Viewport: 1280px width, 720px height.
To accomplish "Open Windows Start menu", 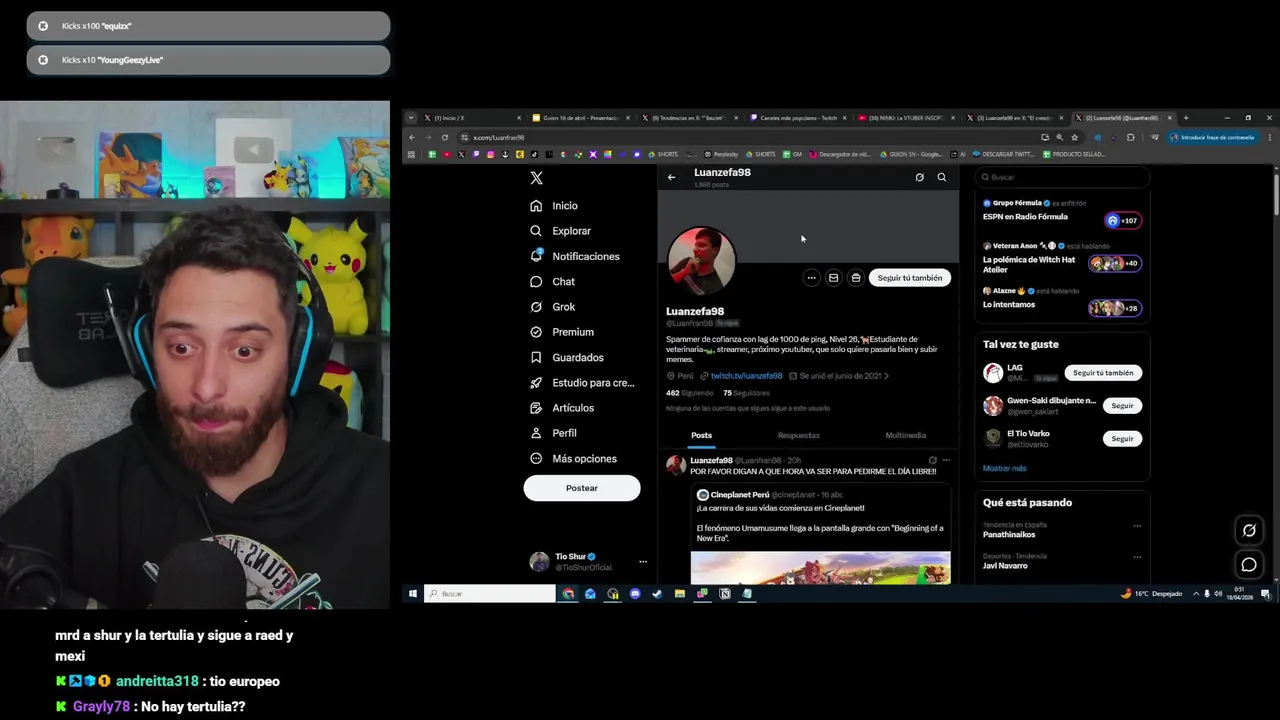I will (x=412, y=594).
